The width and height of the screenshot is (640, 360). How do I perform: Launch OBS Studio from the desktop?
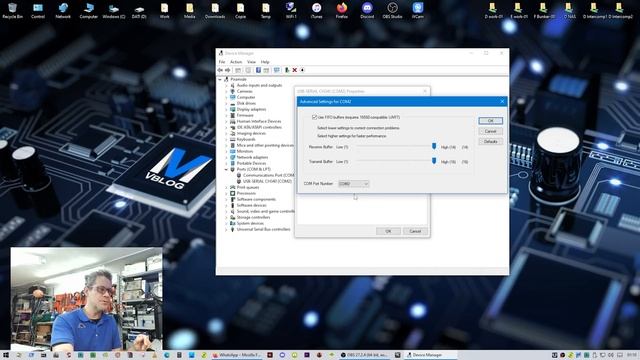pyautogui.click(x=392, y=11)
